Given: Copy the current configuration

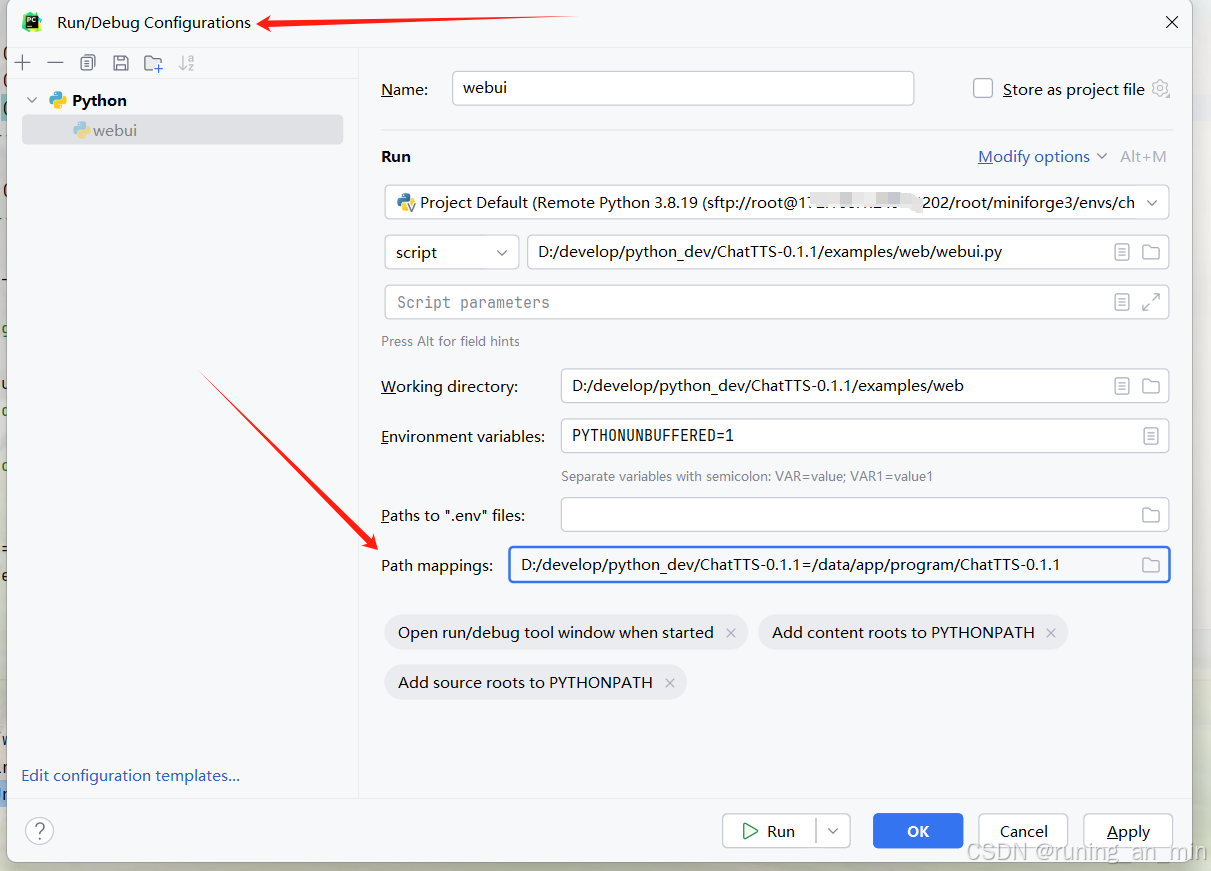Looking at the screenshot, I should 87,62.
